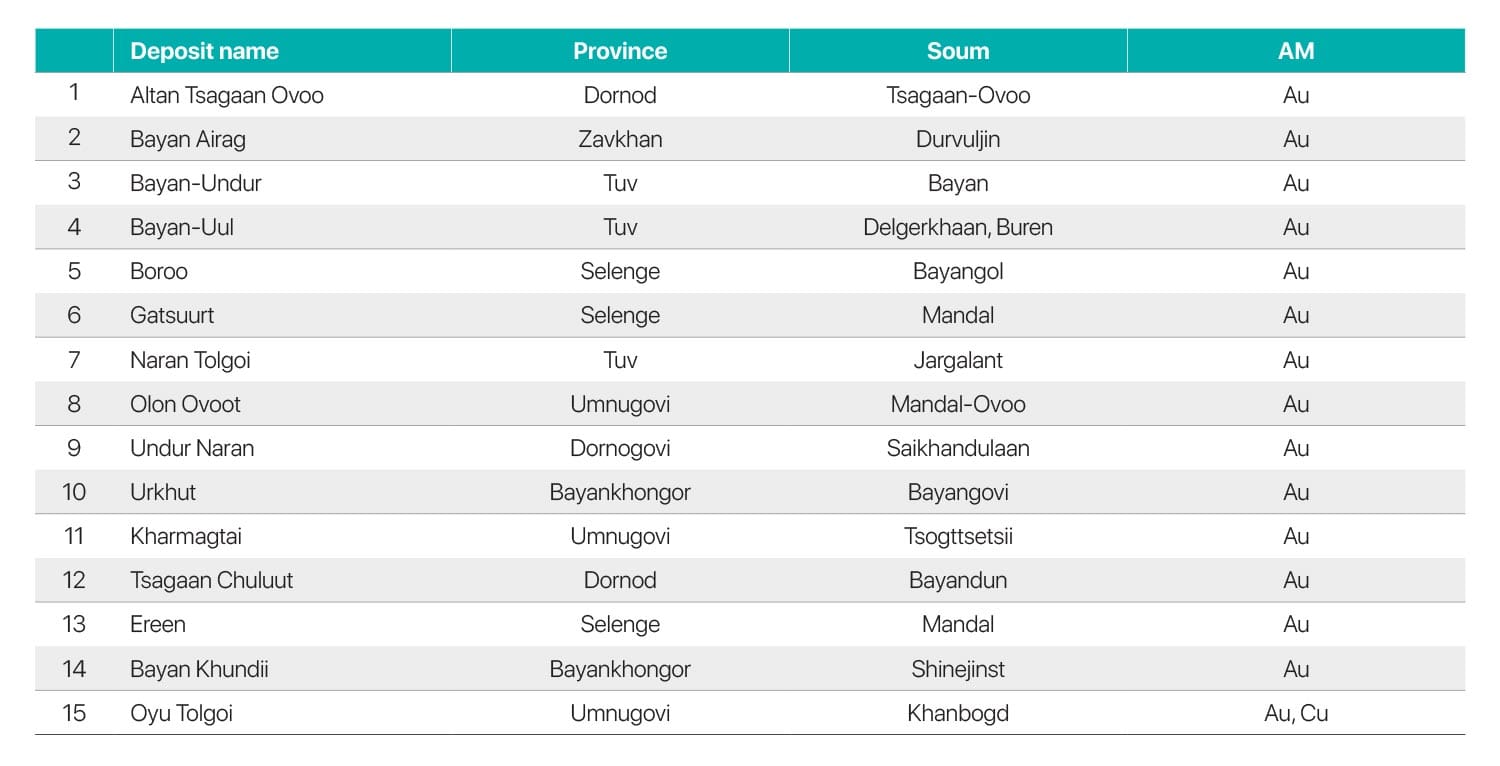Viewport: 1500px width, 766px height.
Task: Click the Oyu Tolgoi deposit name
Action: click(181, 713)
